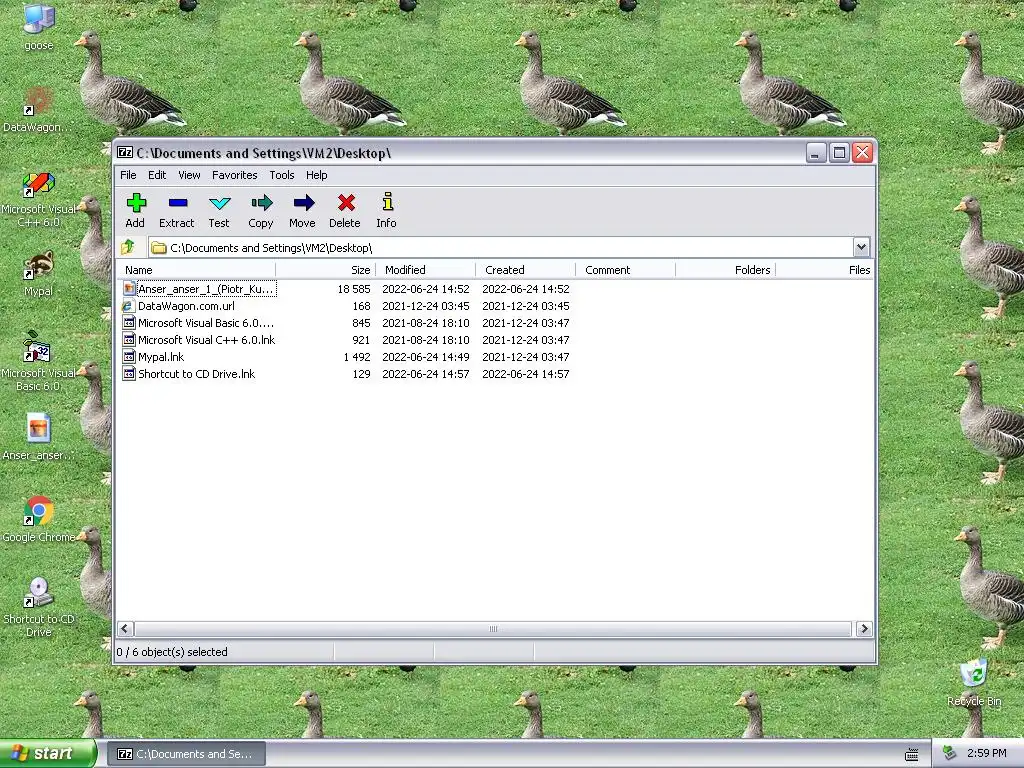Click the Extract toolbar icon

point(177,203)
